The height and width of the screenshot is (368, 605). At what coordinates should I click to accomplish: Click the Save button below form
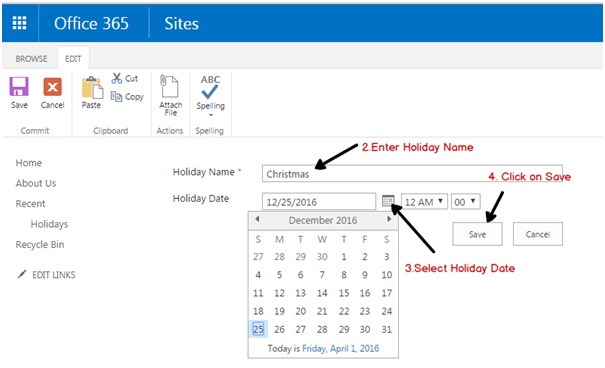[x=477, y=234]
